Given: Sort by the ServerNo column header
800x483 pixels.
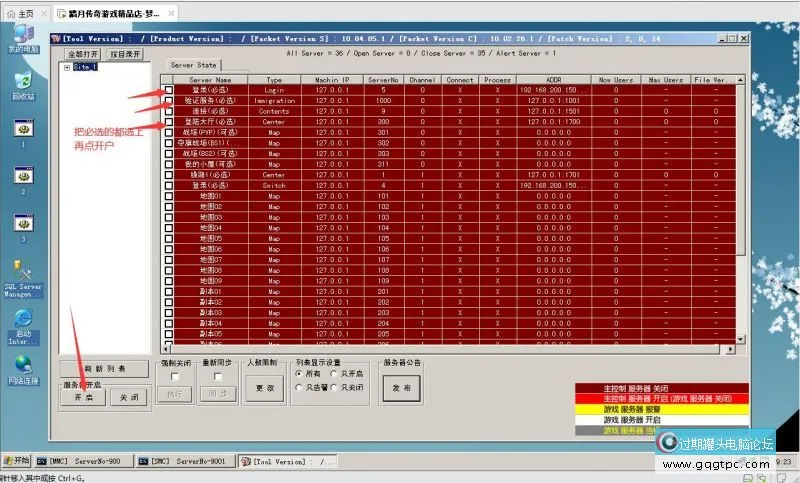Looking at the screenshot, I should point(383,80).
